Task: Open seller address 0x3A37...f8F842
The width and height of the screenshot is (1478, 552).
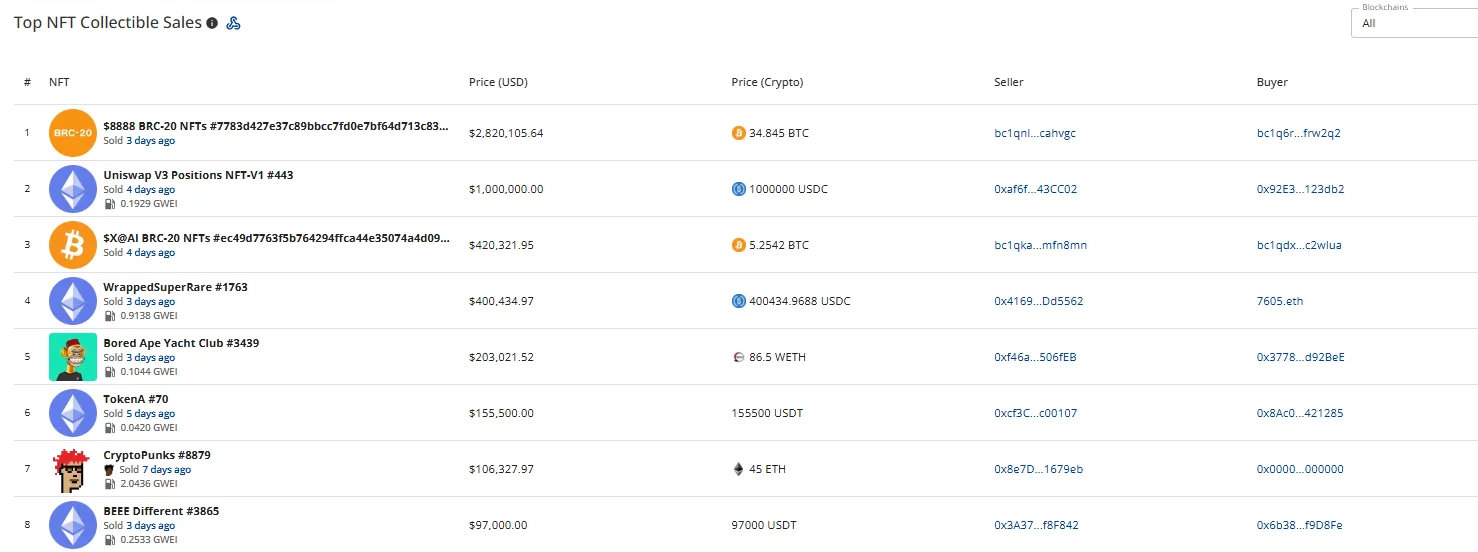Action: [1036, 525]
